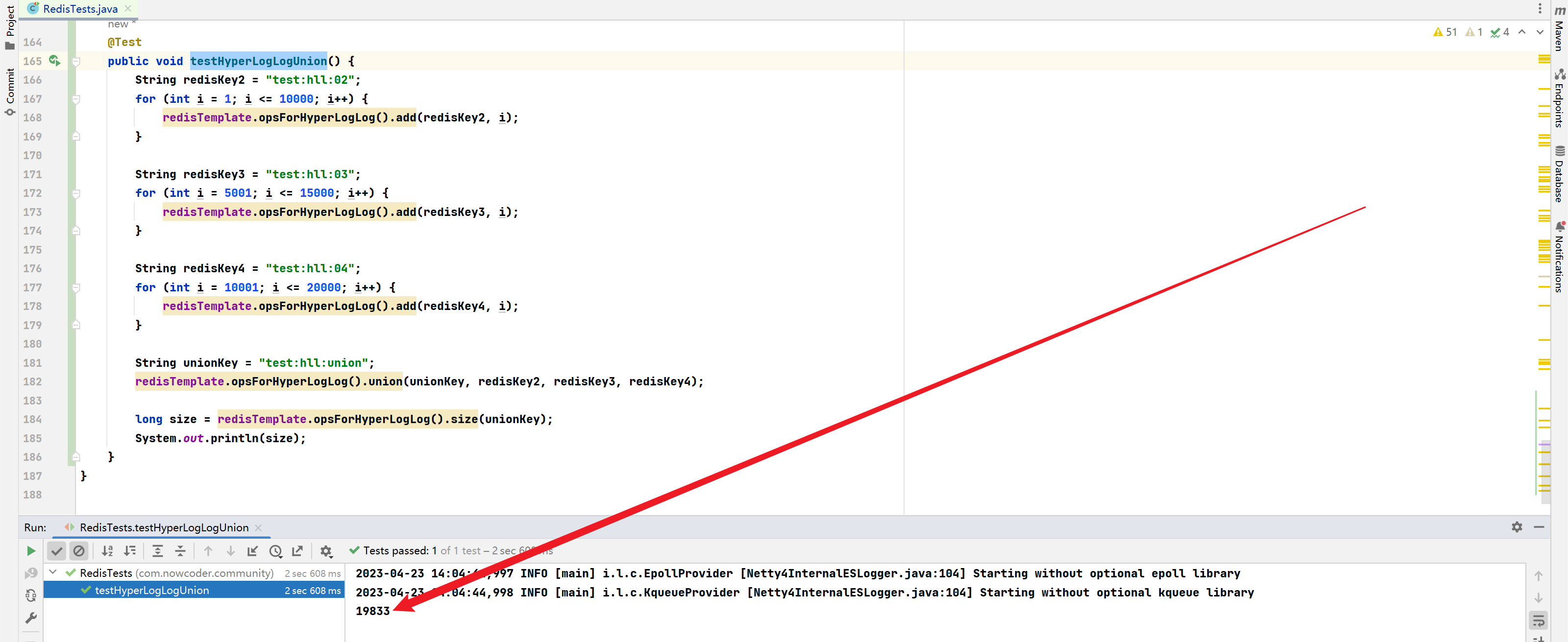The height and width of the screenshot is (642, 1568).
Task: Click the testHyperLogLogUnion method name
Action: click(x=259, y=61)
